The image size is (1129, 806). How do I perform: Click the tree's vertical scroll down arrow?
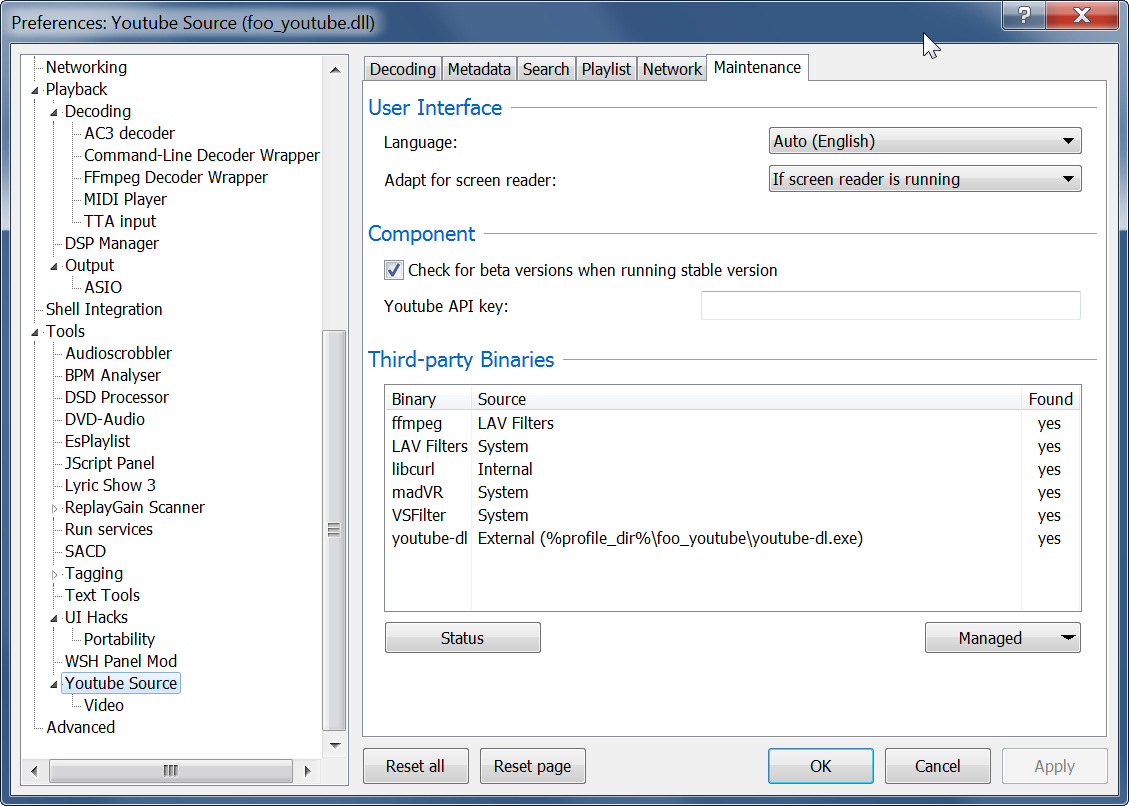pyautogui.click(x=335, y=745)
